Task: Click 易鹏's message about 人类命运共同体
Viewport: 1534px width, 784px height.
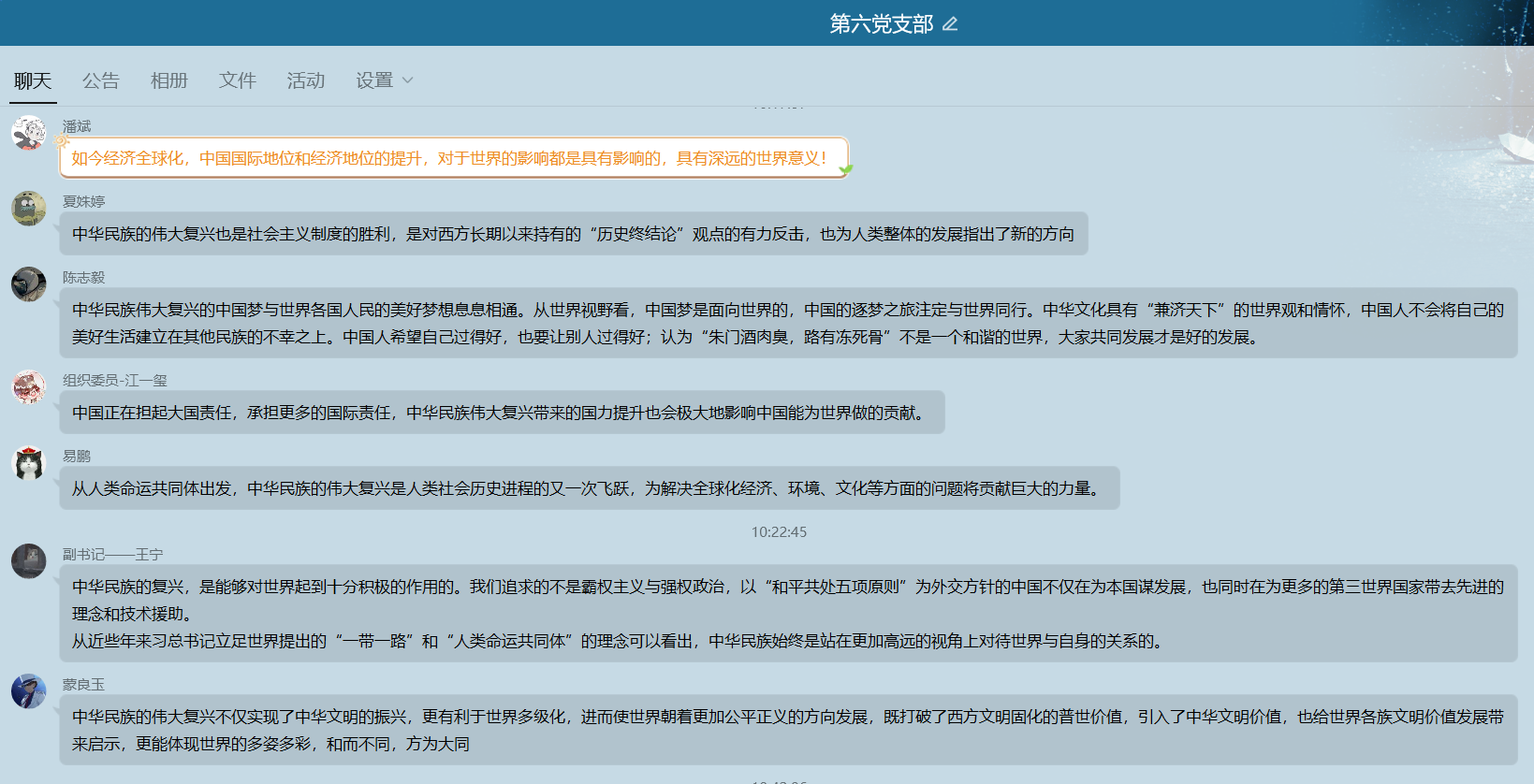Action: pos(588,488)
